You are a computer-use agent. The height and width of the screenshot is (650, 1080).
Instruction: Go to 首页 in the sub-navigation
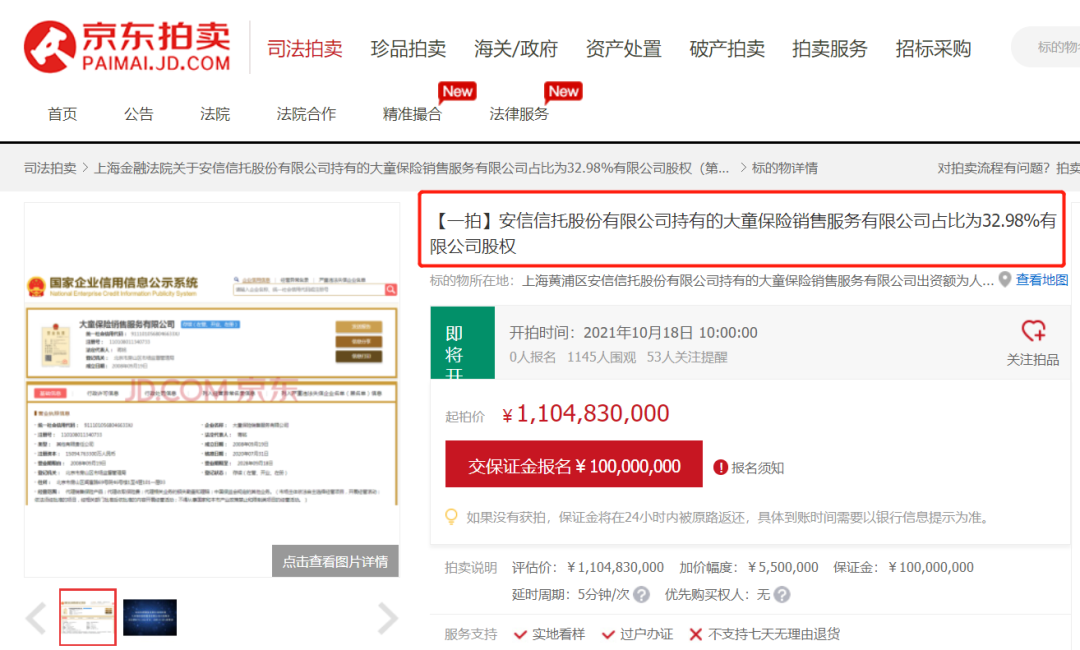63,114
